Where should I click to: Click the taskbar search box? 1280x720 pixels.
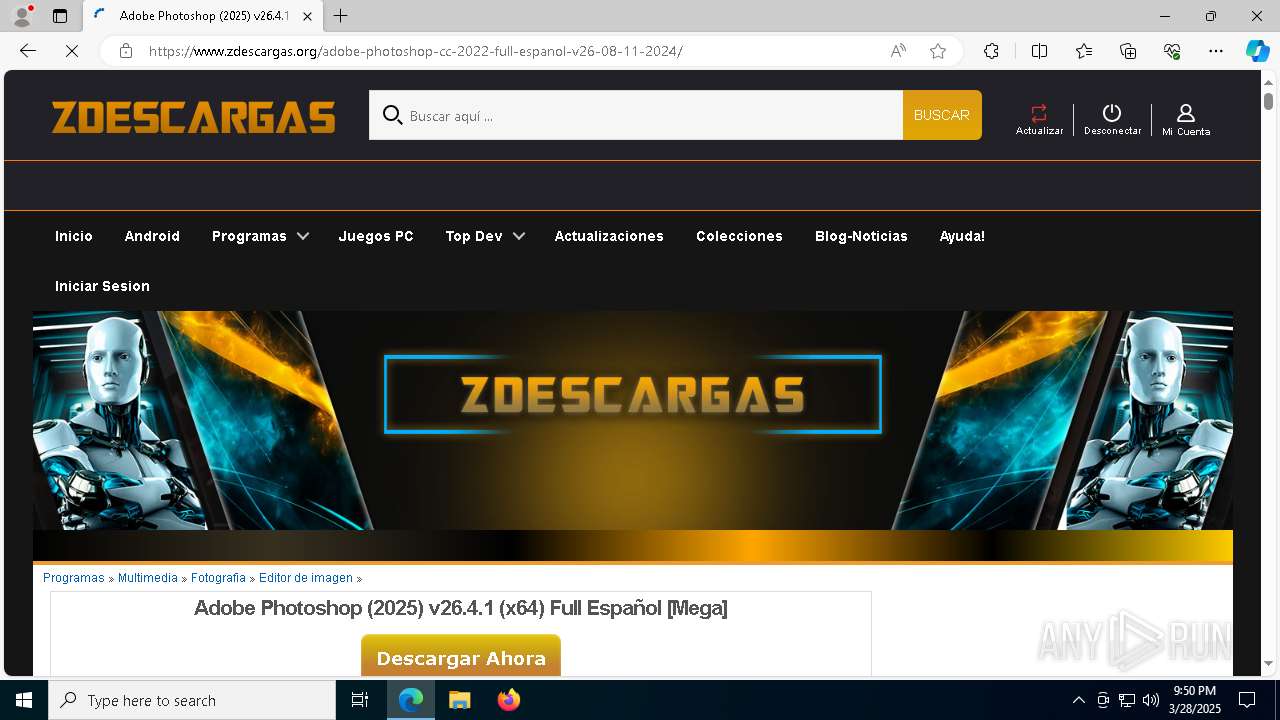tap(192, 700)
